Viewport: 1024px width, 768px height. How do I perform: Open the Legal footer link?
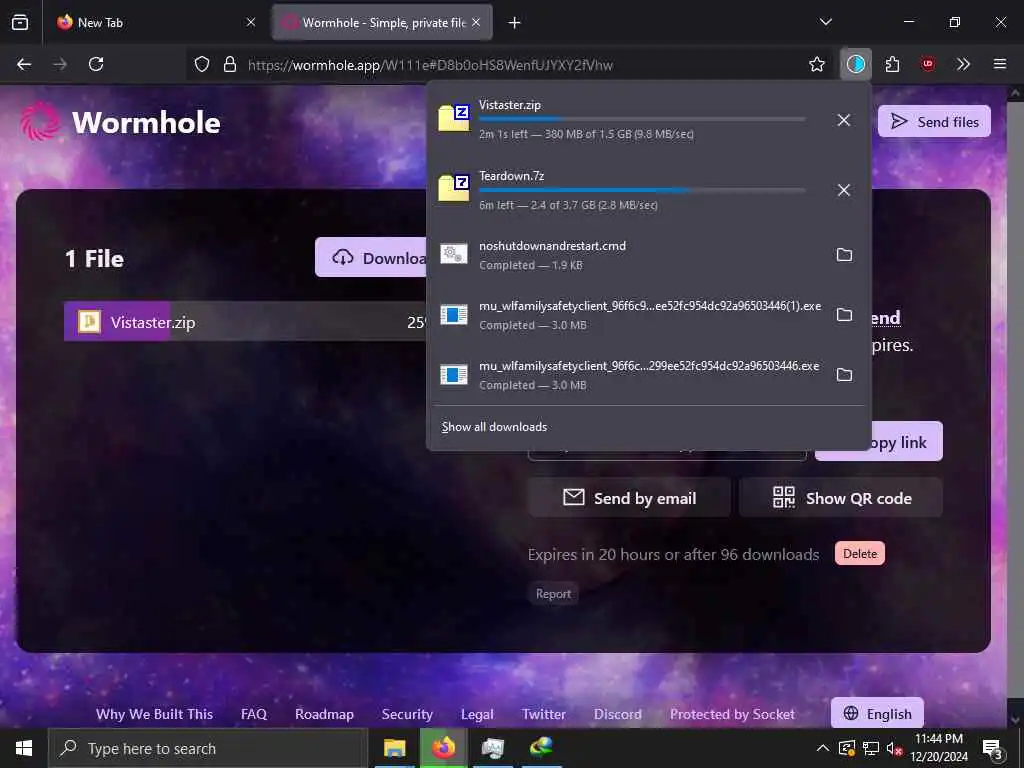coord(477,714)
